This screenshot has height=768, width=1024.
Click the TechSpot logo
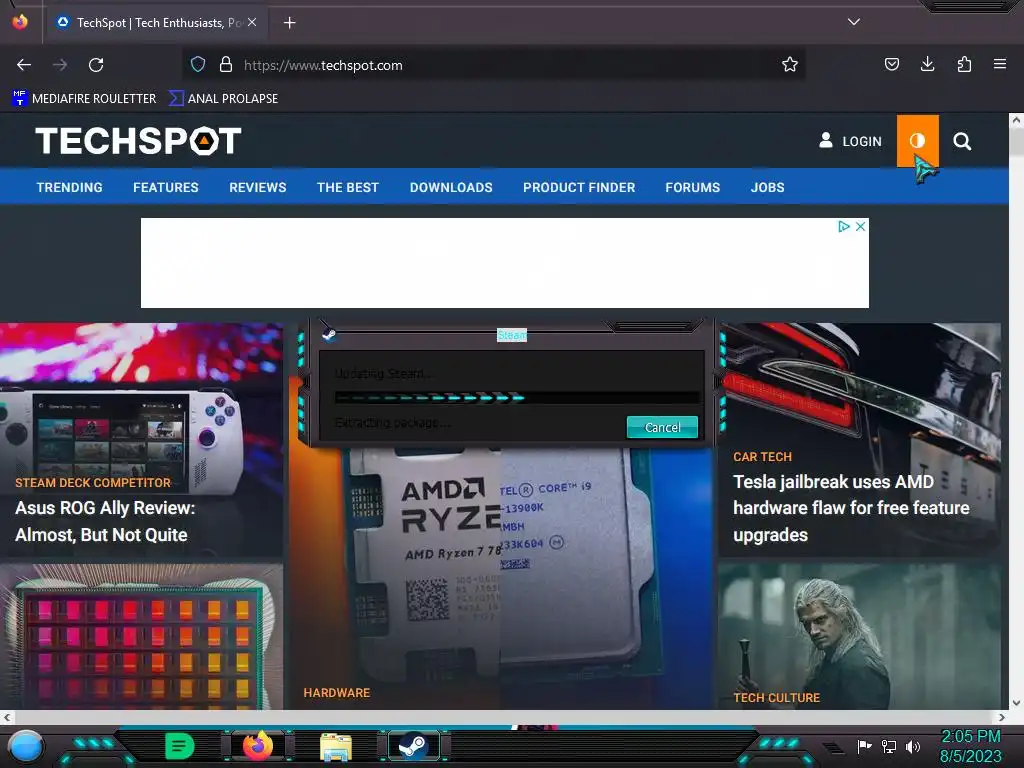(138, 141)
